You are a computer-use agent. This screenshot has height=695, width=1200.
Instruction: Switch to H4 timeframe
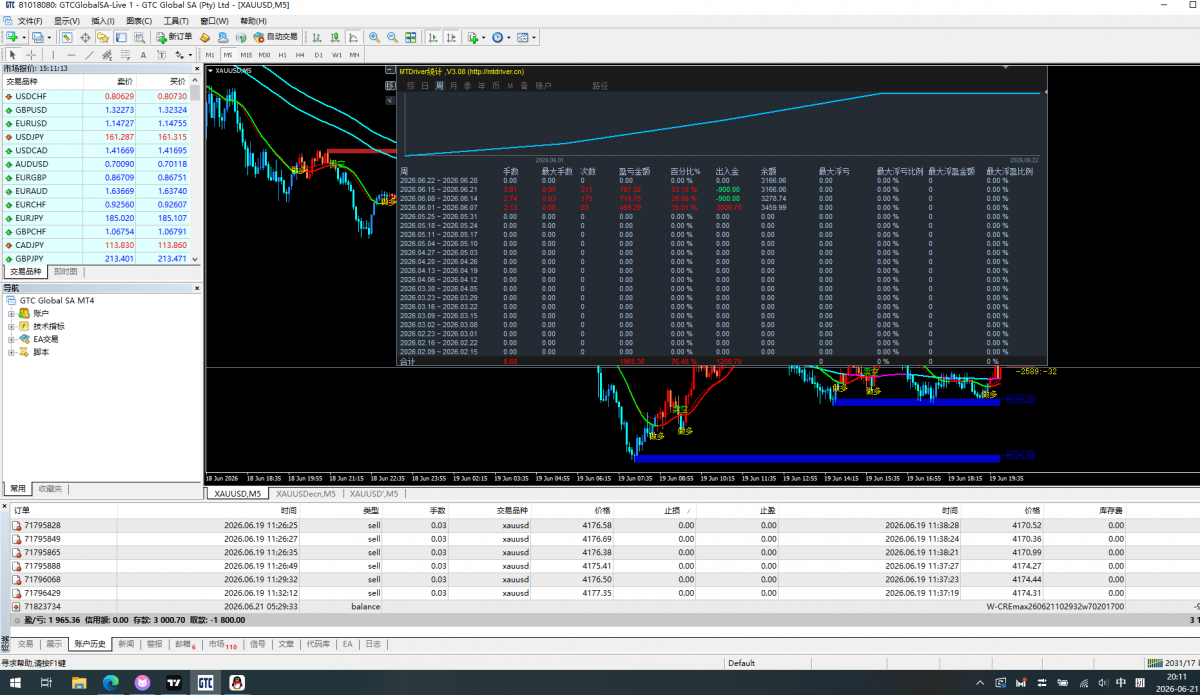tap(300, 55)
